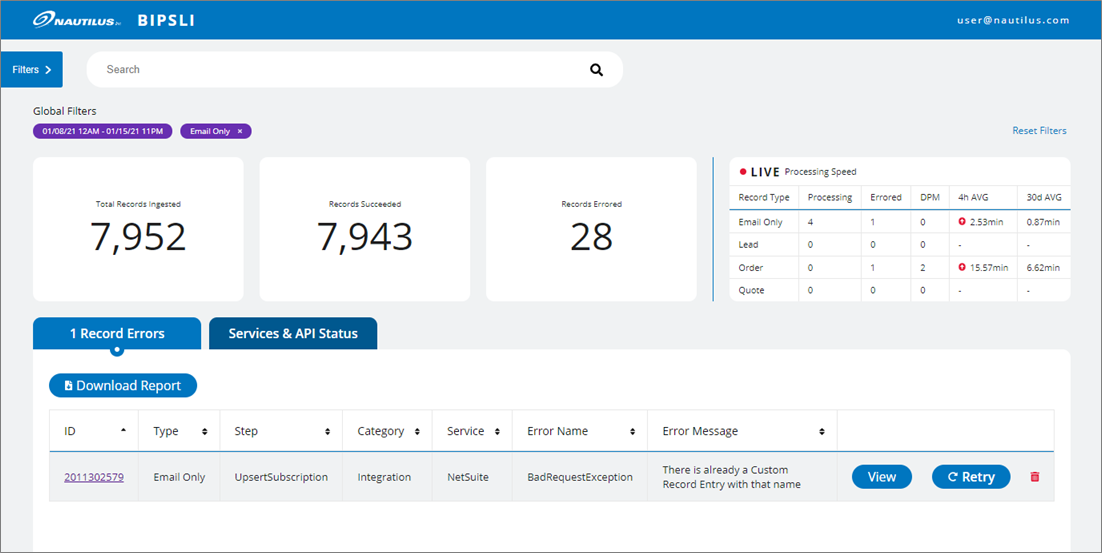Expand the Filters panel
Screen dimensions: 1102x553
point(32,70)
